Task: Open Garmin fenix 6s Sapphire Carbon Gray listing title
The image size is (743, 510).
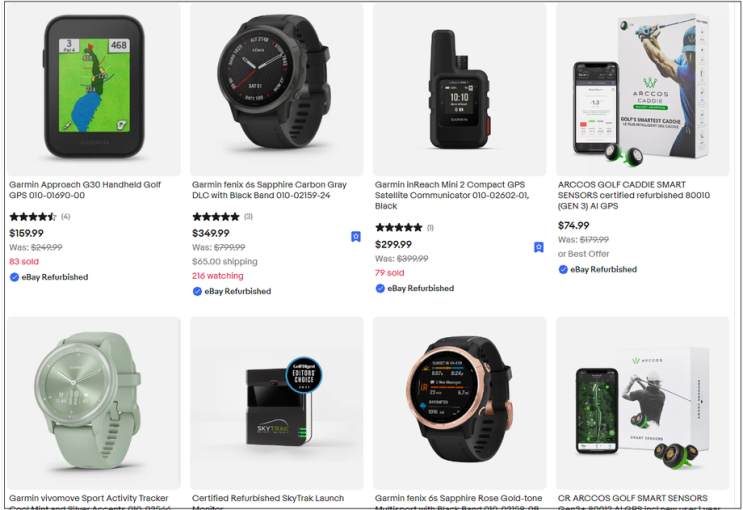Action: 269,190
